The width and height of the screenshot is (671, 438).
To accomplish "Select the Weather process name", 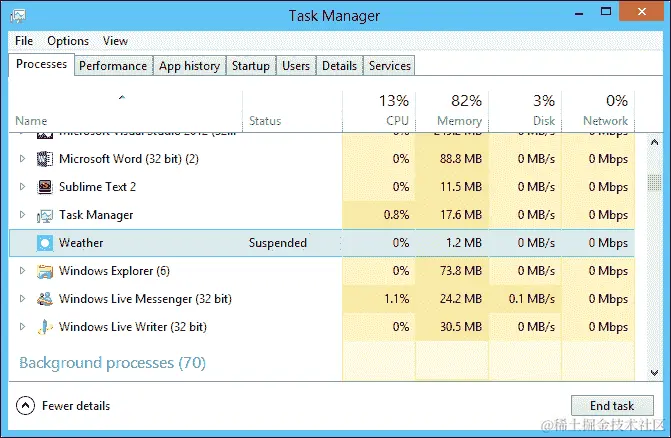I will 81,243.
